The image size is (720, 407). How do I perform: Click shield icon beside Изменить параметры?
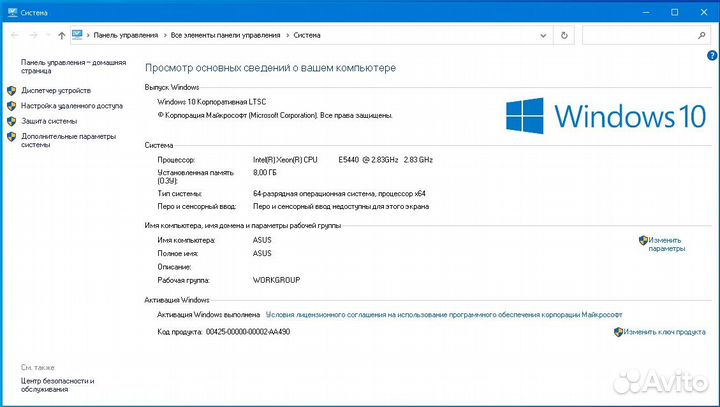643,240
